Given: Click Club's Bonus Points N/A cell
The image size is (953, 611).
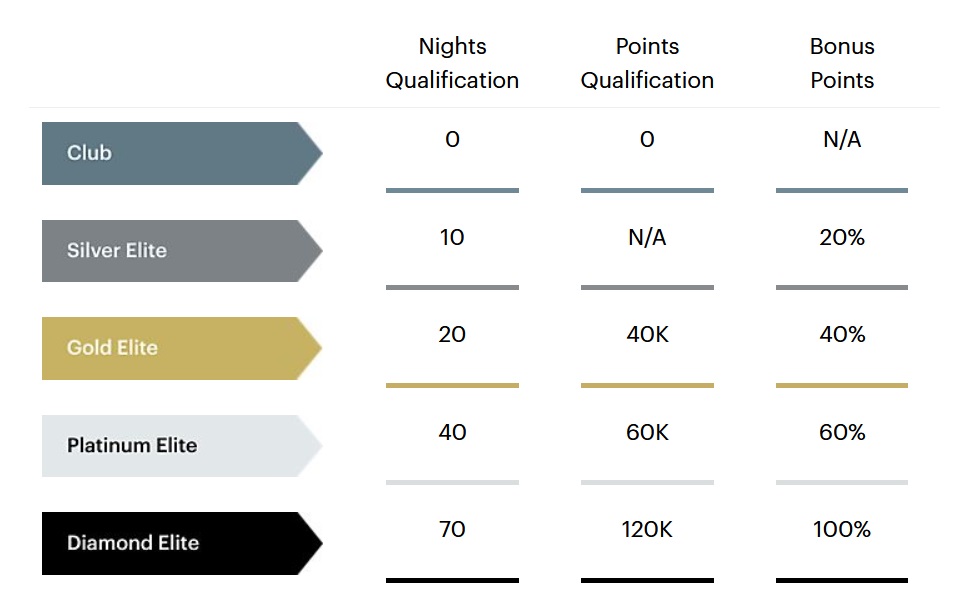Looking at the screenshot, I should point(842,140).
